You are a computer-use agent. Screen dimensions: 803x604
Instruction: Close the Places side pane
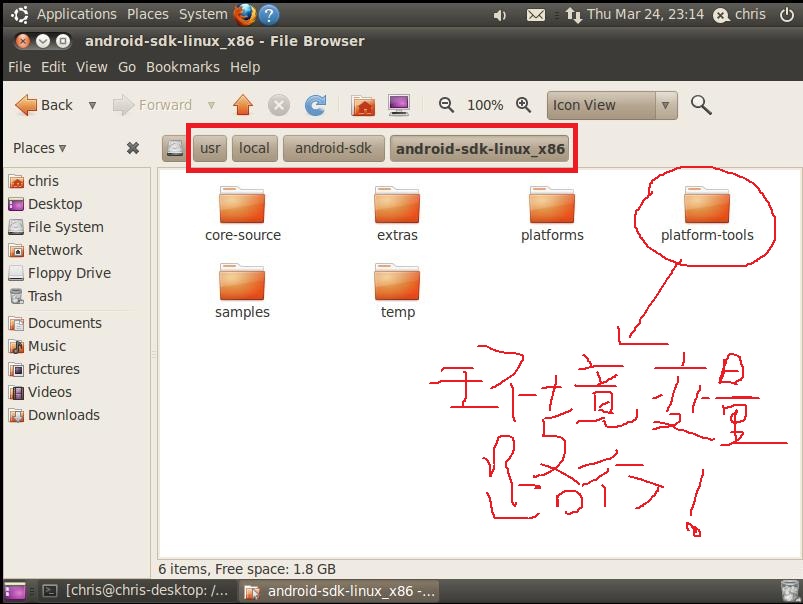133,149
